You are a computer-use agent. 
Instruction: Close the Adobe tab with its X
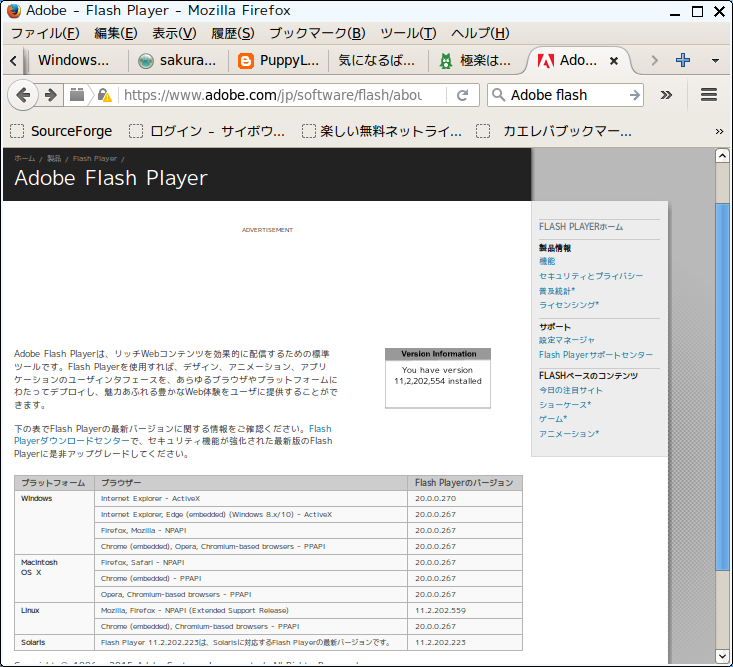pyautogui.click(x=614, y=61)
